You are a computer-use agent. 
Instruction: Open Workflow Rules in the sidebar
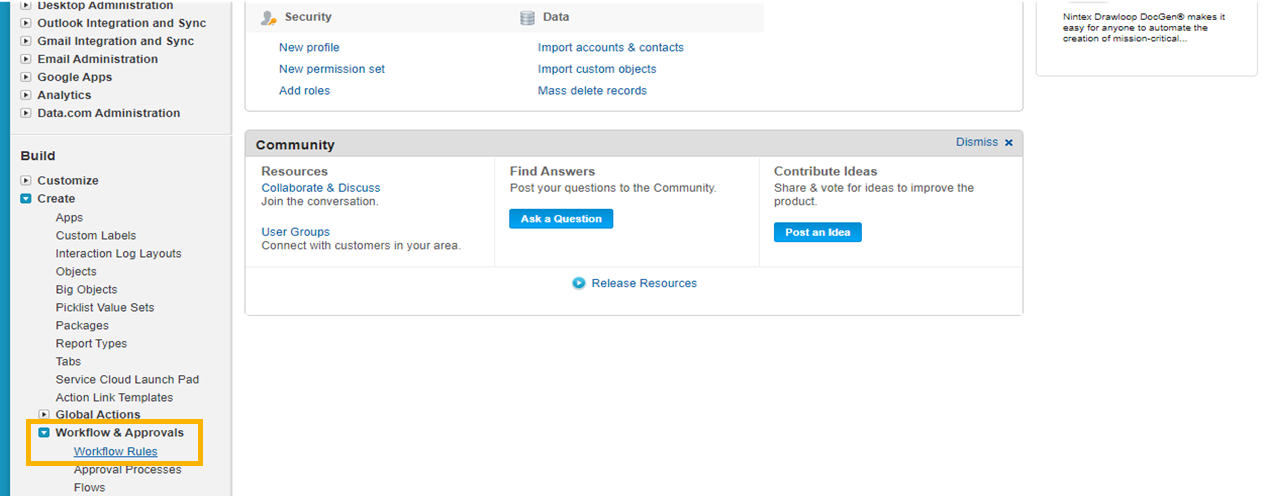[x=115, y=452]
